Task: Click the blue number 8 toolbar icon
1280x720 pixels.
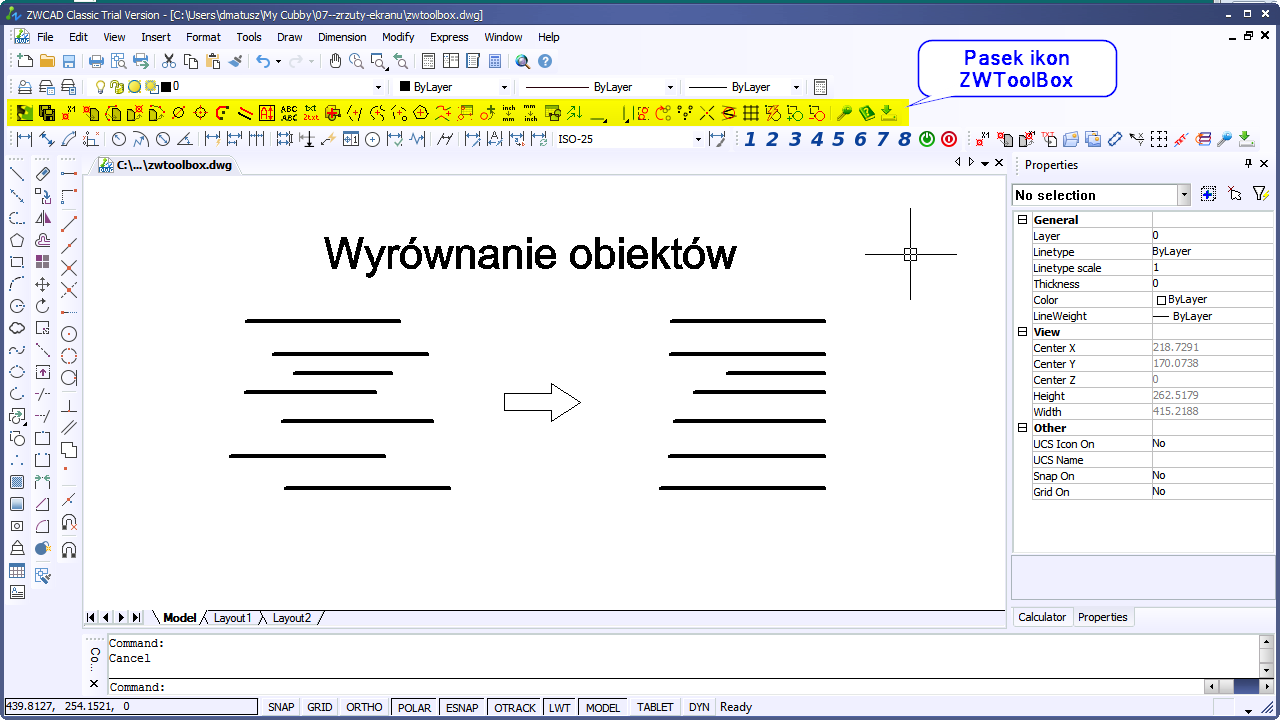Action: tap(904, 139)
